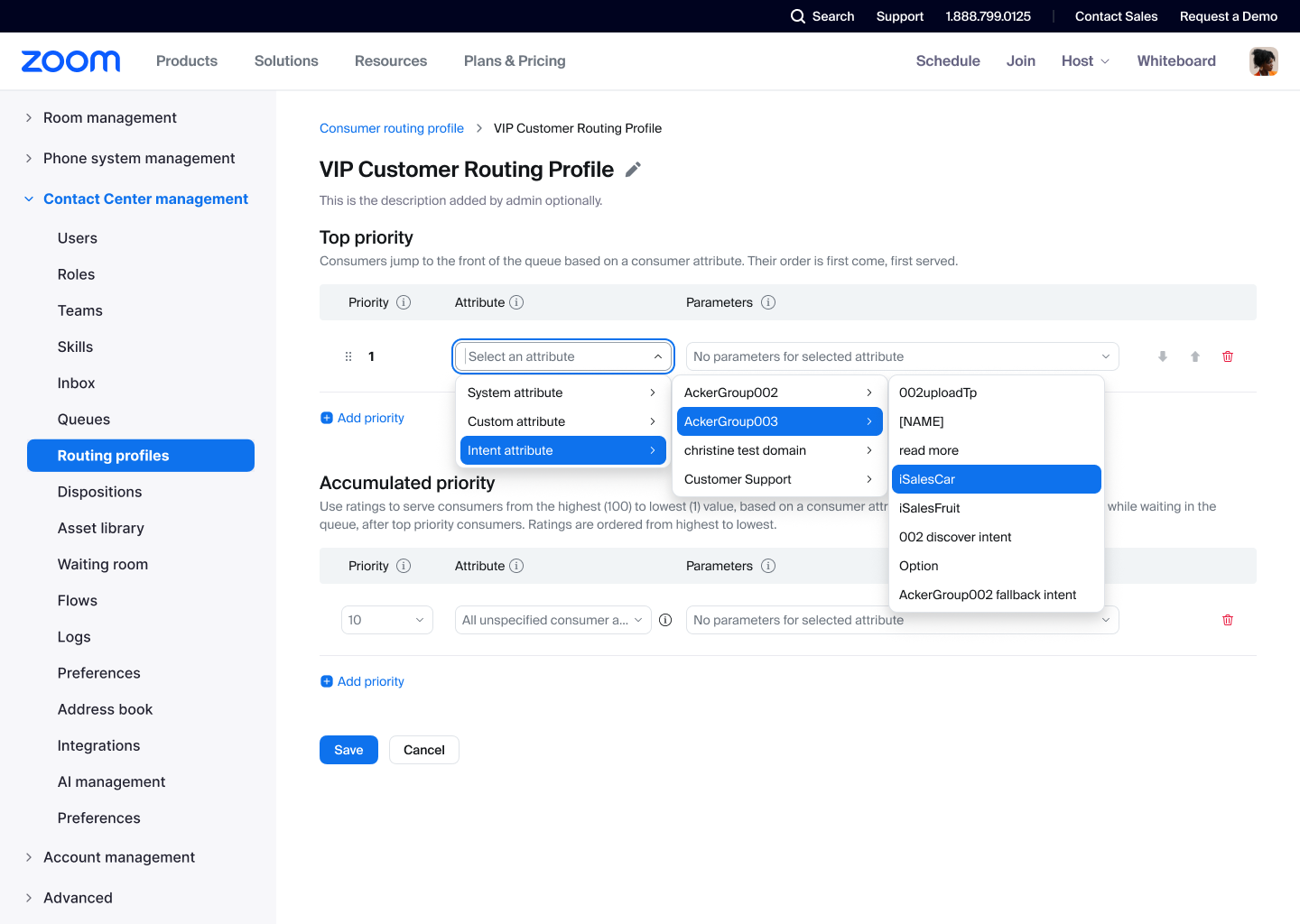Select iSalesCar from intent list
The height and width of the screenshot is (924, 1300).
[x=996, y=479]
